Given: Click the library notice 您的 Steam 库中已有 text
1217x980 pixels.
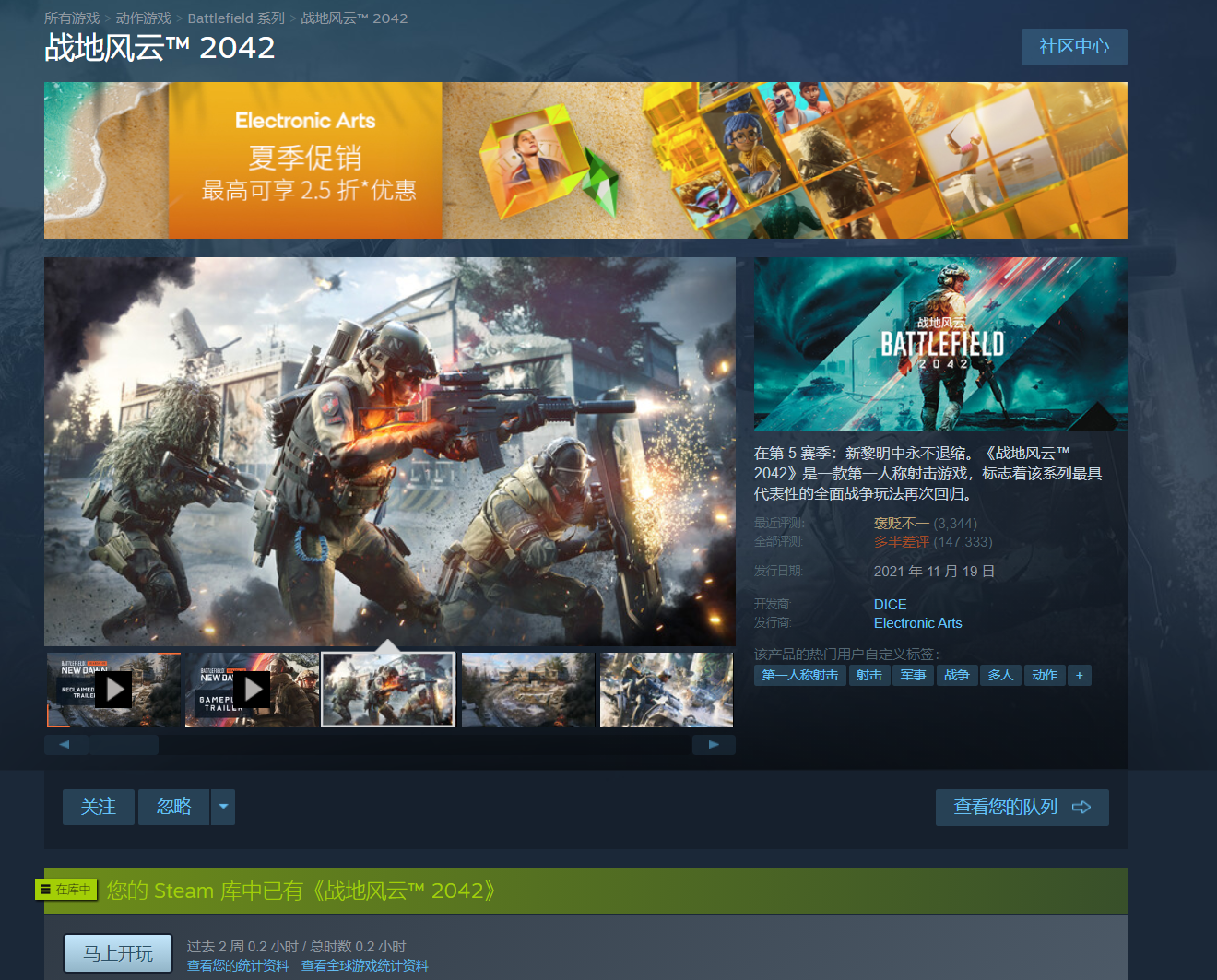Looking at the screenshot, I should pyautogui.click(x=301, y=891).
